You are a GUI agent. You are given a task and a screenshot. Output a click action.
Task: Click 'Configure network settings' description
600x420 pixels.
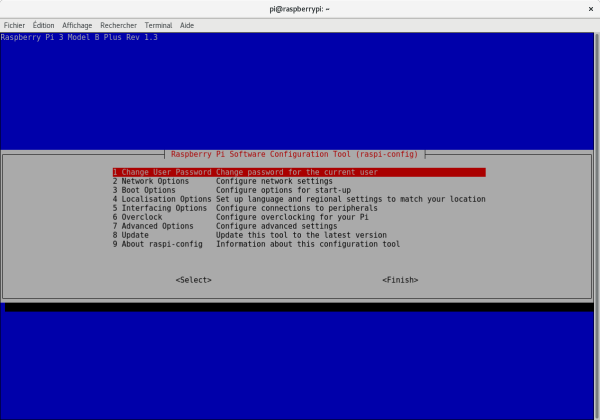point(274,181)
